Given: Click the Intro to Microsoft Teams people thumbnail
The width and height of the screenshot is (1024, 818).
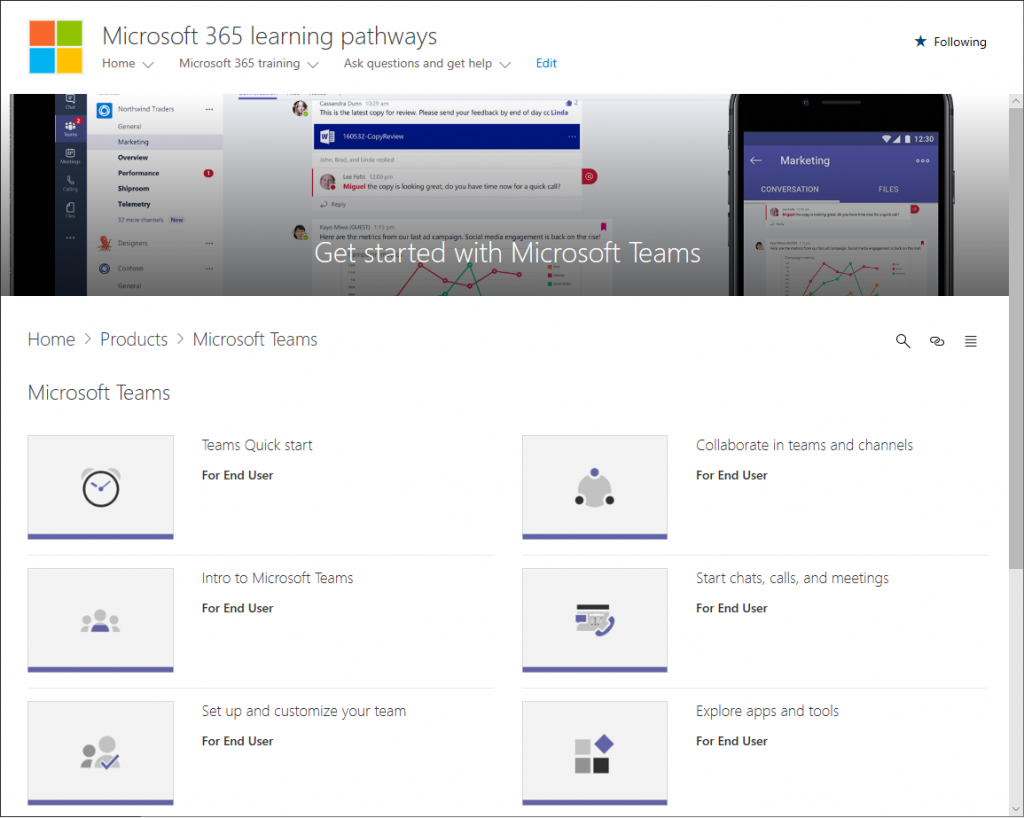Looking at the screenshot, I should coord(101,620).
